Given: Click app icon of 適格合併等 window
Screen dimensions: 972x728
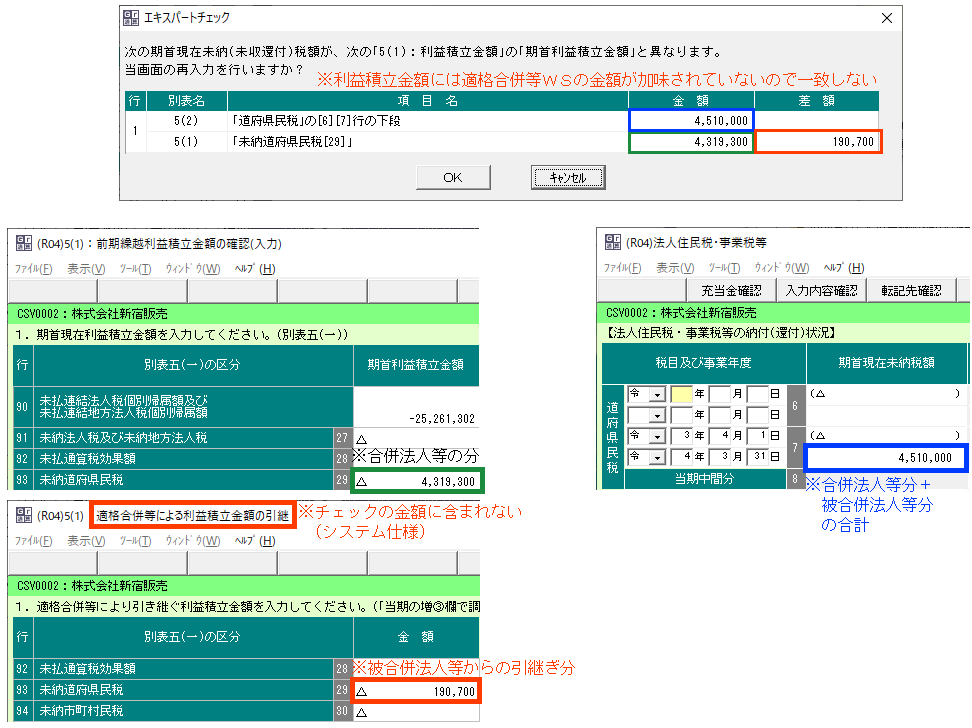Looking at the screenshot, I should tap(21, 516).
